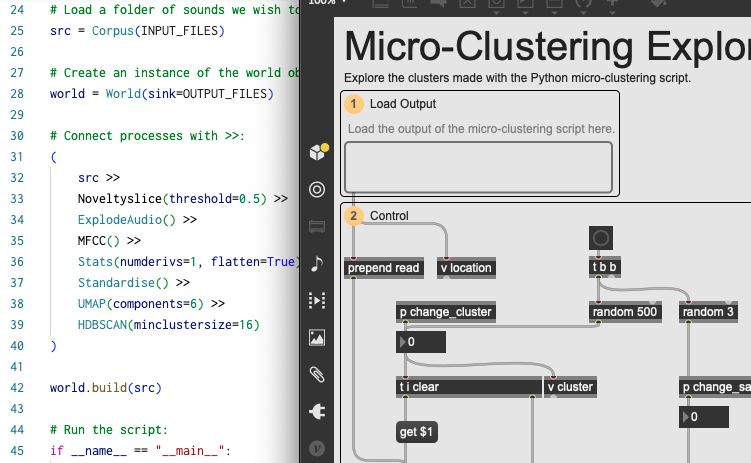The height and width of the screenshot is (463, 751).
Task: Select the 't b b' object
Action: click(604, 267)
